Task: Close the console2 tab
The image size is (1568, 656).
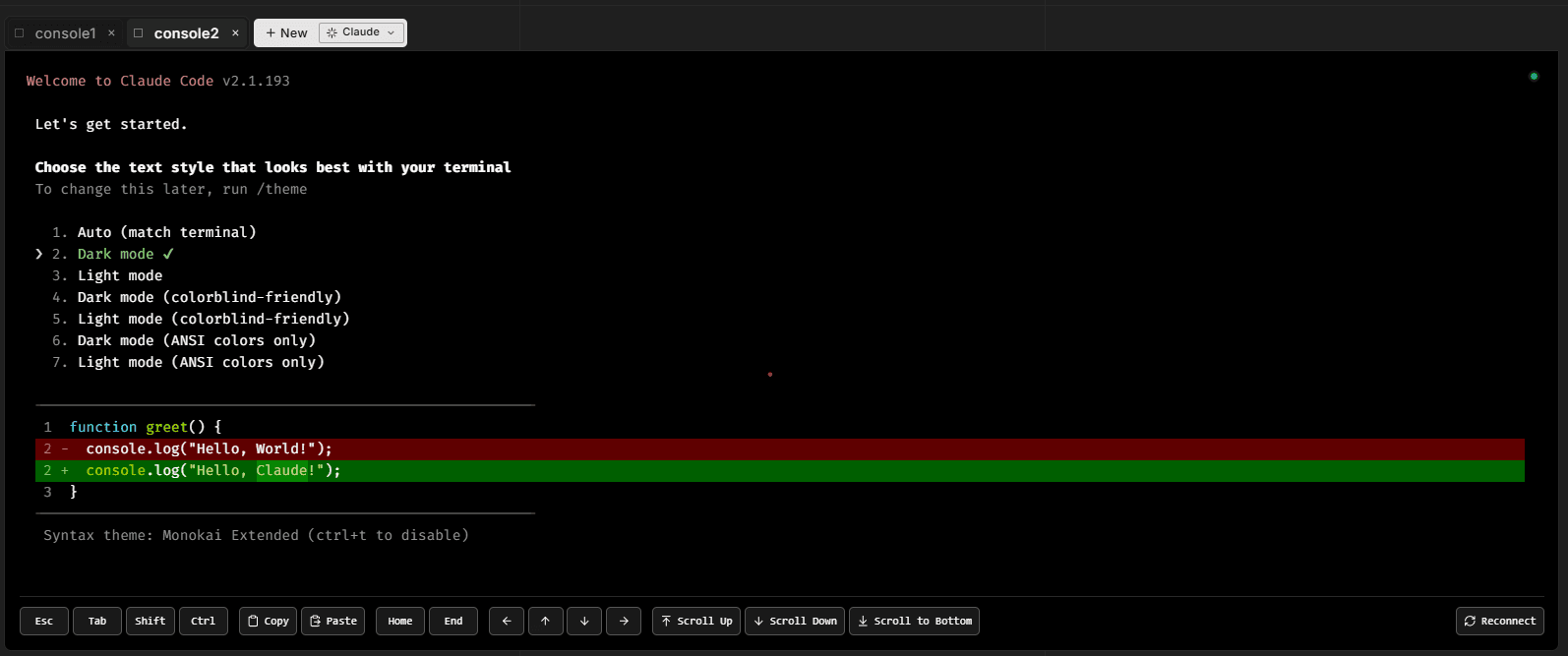Action: pyautogui.click(x=235, y=33)
